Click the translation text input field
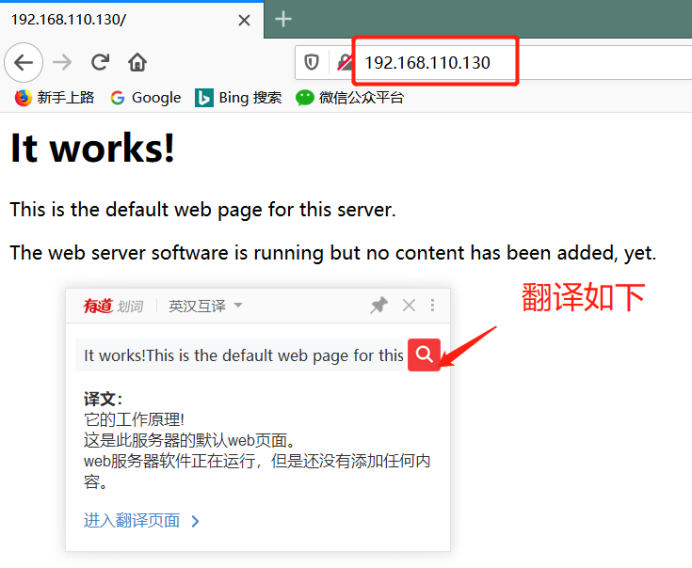This screenshot has width=692, height=568. (x=241, y=355)
